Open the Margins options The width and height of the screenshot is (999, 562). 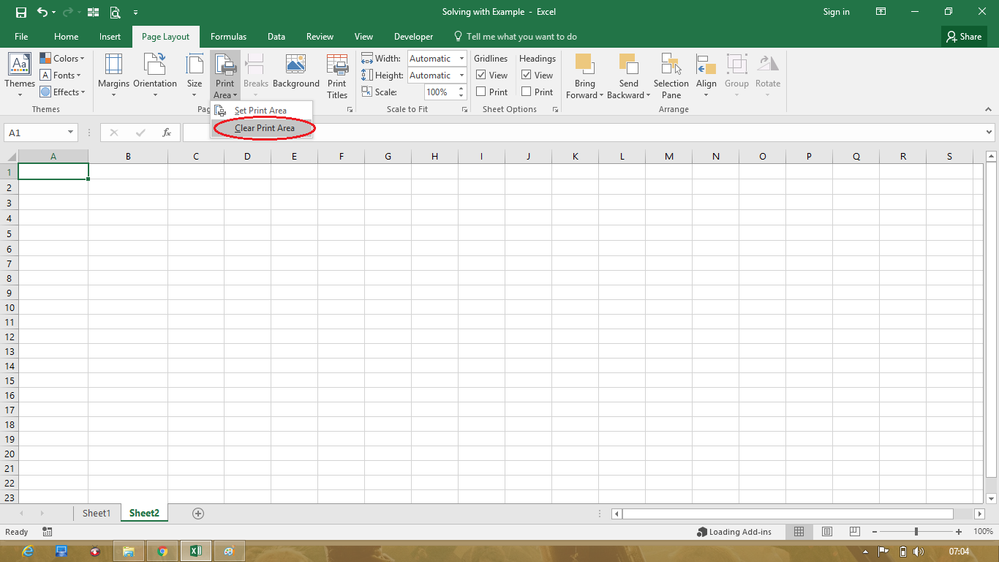point(113,75)
